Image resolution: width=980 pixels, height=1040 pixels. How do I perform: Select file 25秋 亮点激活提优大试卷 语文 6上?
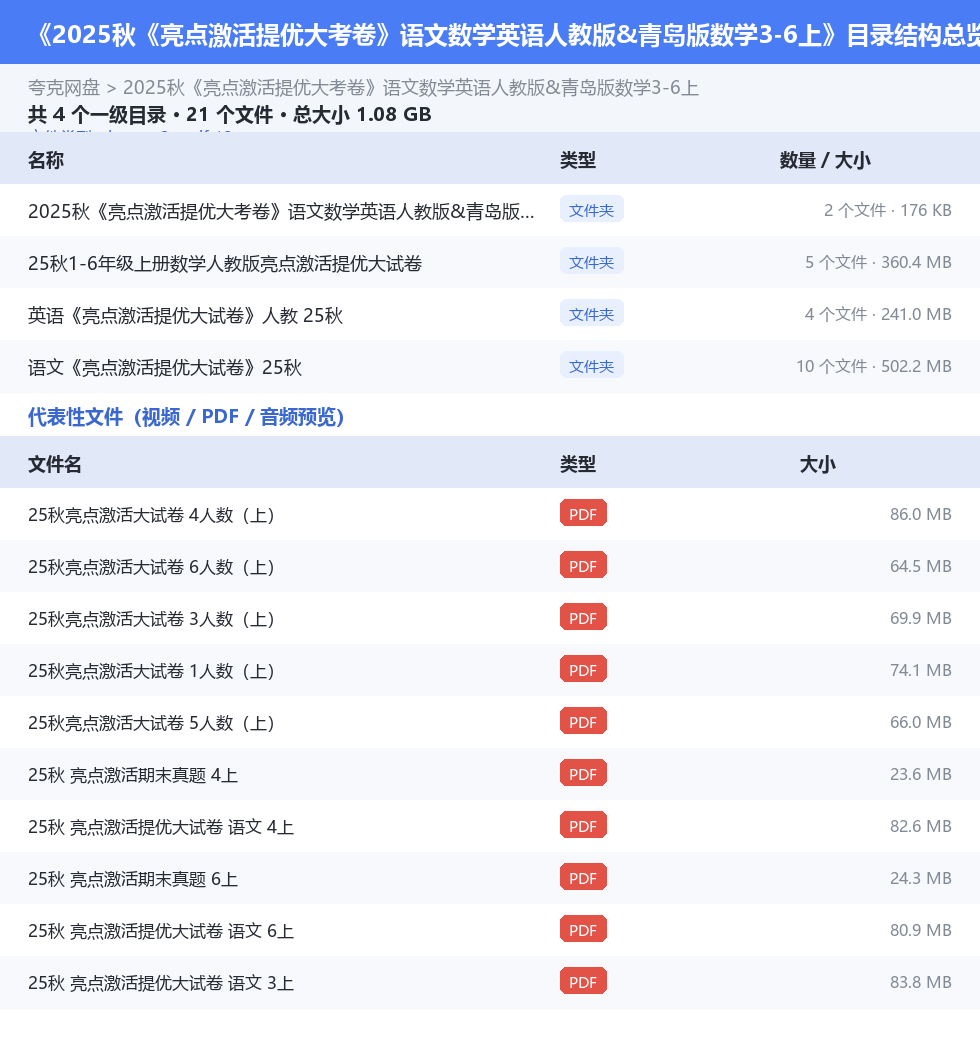(160, 931)
